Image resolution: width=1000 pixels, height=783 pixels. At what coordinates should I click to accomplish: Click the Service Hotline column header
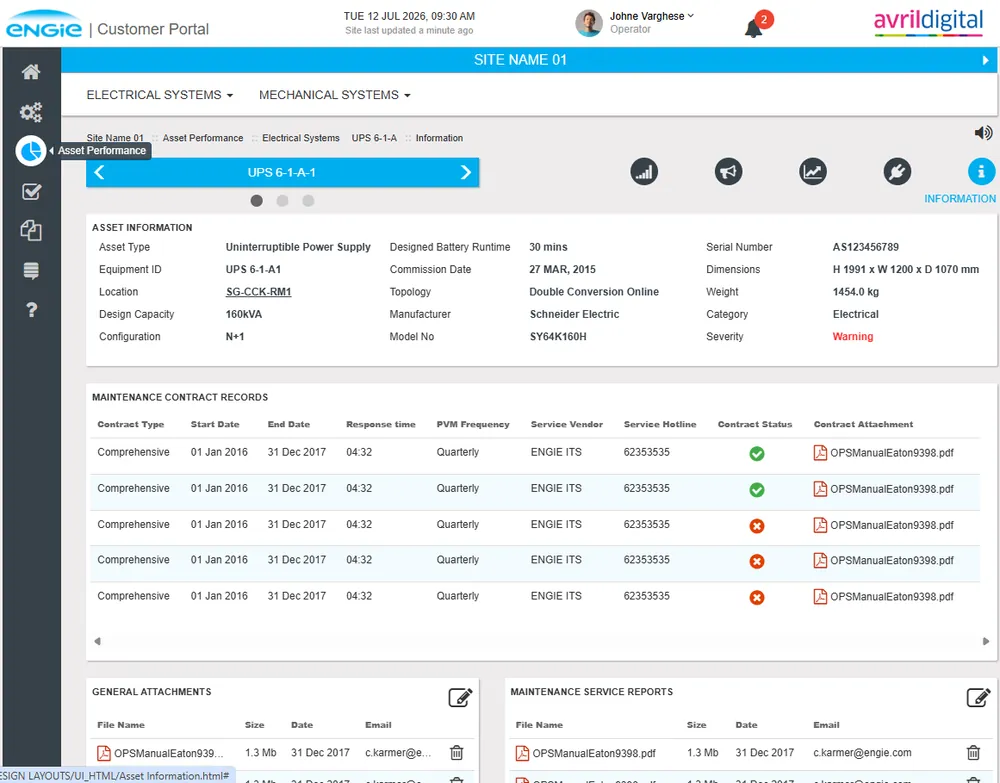pos(660,424)
